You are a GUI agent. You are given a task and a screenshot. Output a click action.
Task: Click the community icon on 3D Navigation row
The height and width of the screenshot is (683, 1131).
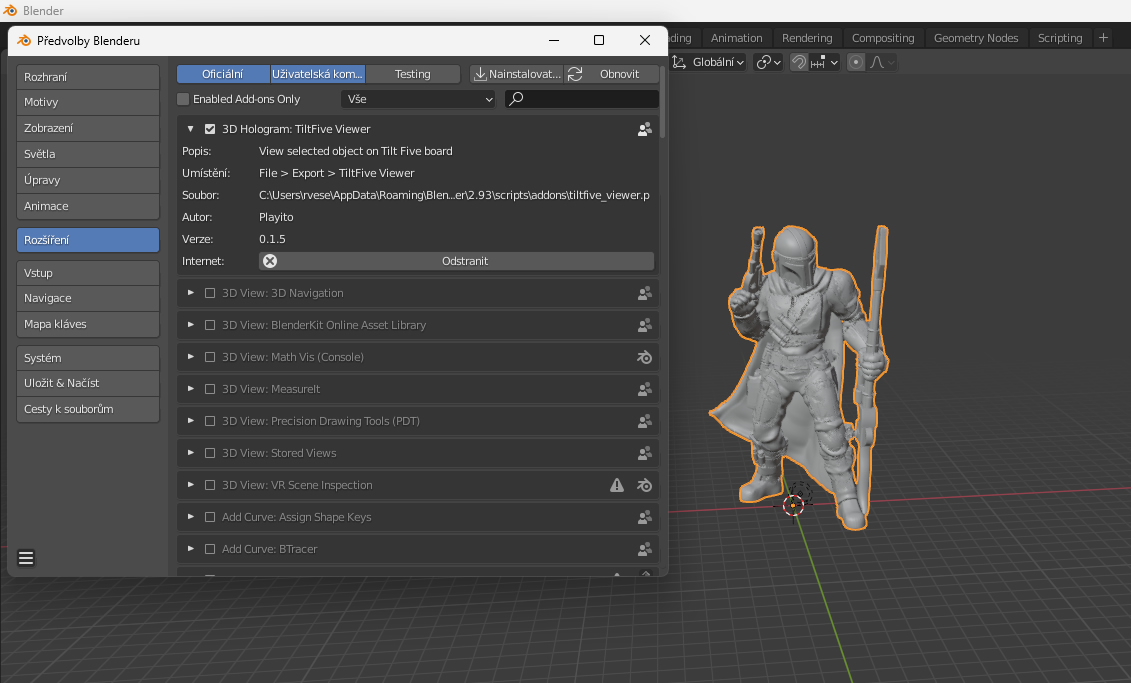coord(644,294)
